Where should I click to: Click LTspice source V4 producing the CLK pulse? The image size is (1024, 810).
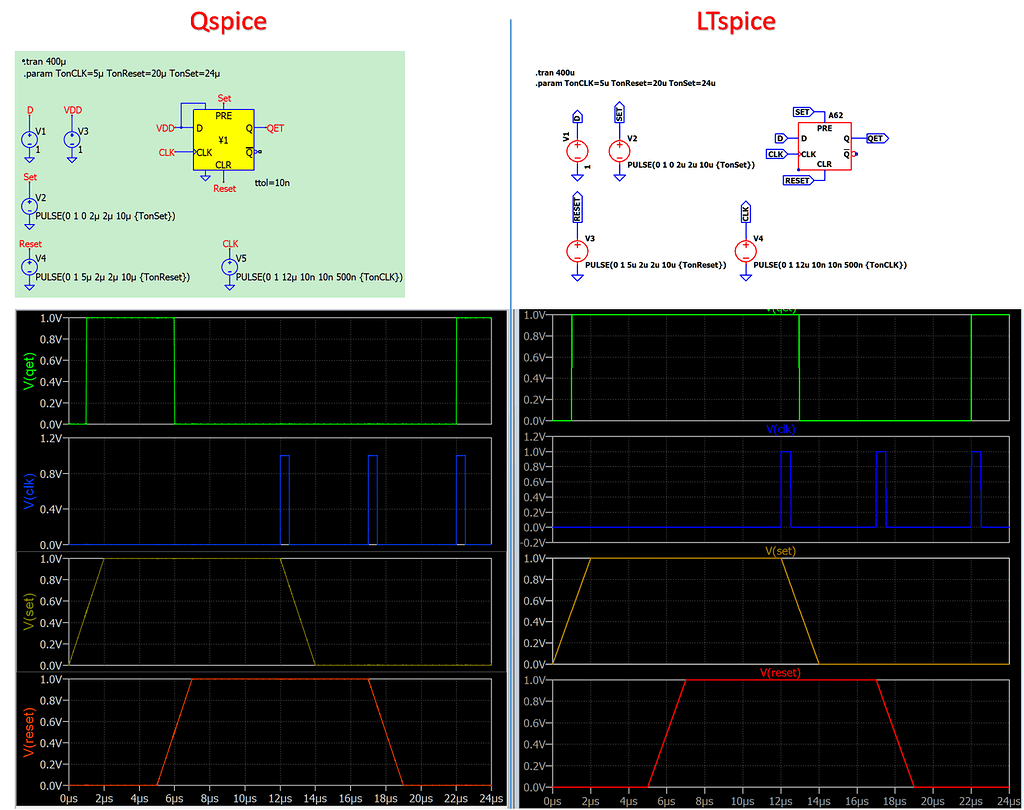pyautogui.click(x=745, y=248)
